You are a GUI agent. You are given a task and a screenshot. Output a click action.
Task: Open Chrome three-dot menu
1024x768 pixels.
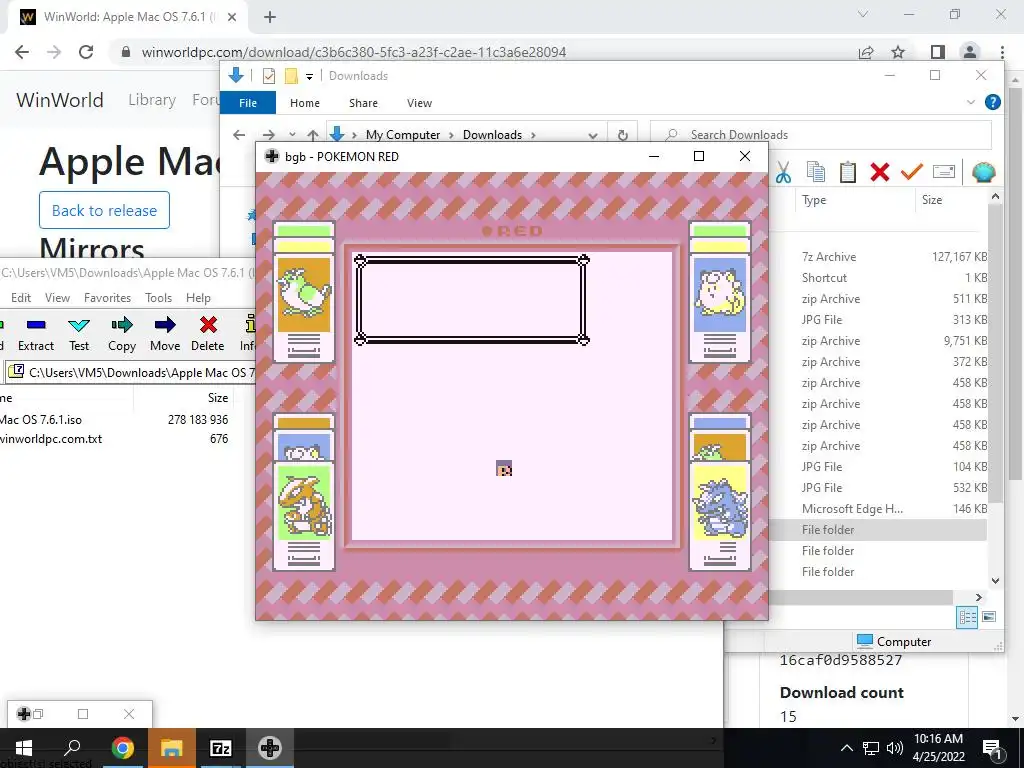[x=1002, y=52]
